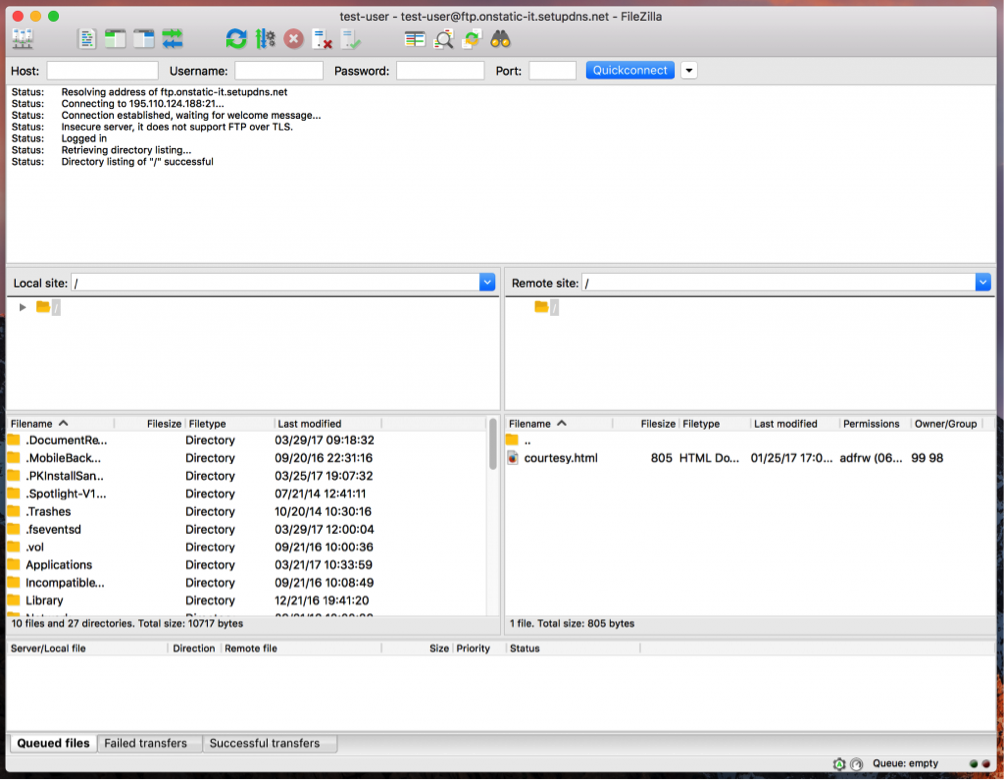Click the Local site path field
The height and width of the screenshot is (780, 1004).
pos(275,282)
